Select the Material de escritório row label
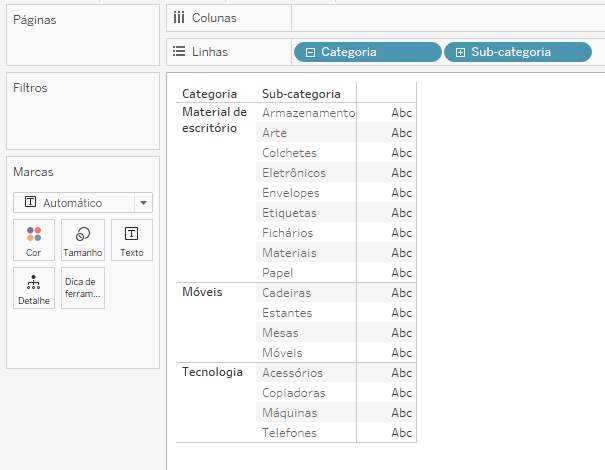Image resolution: width=605 pixels, height=470 pixels. tap(214, 120)
